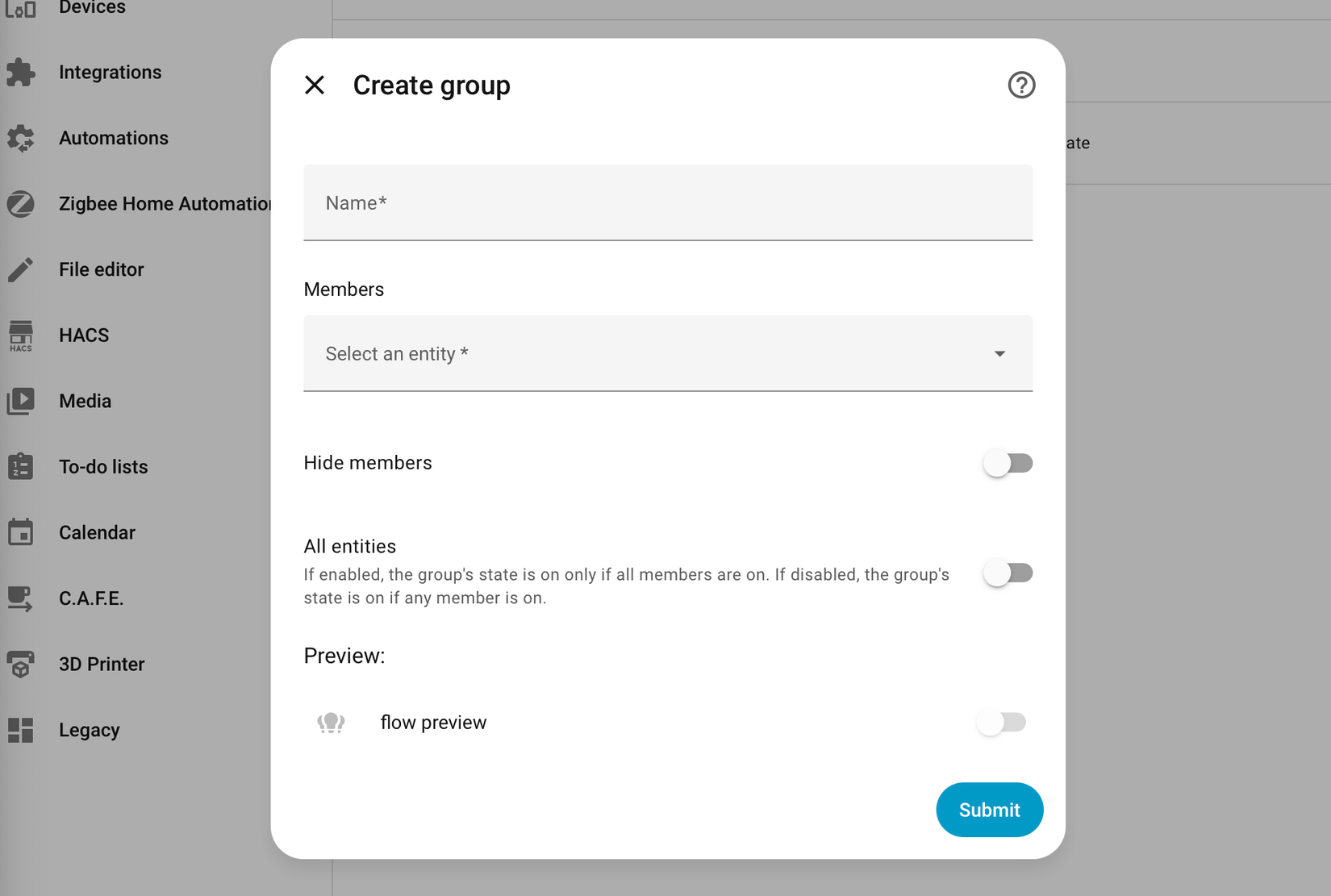
Task: Open the Calendar sidebar icon
Action: pos(22,531)
